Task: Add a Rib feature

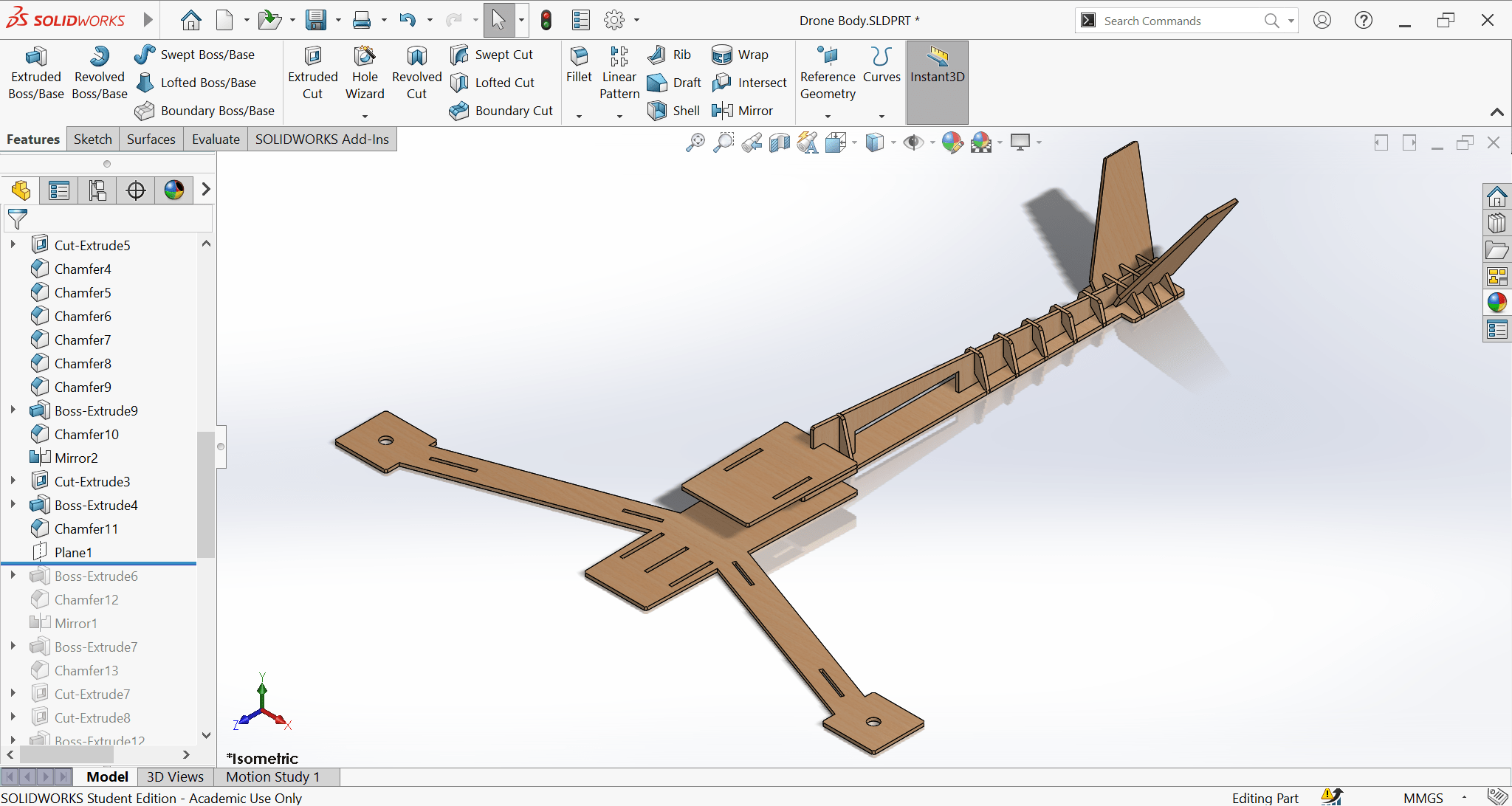Action: 669,55
